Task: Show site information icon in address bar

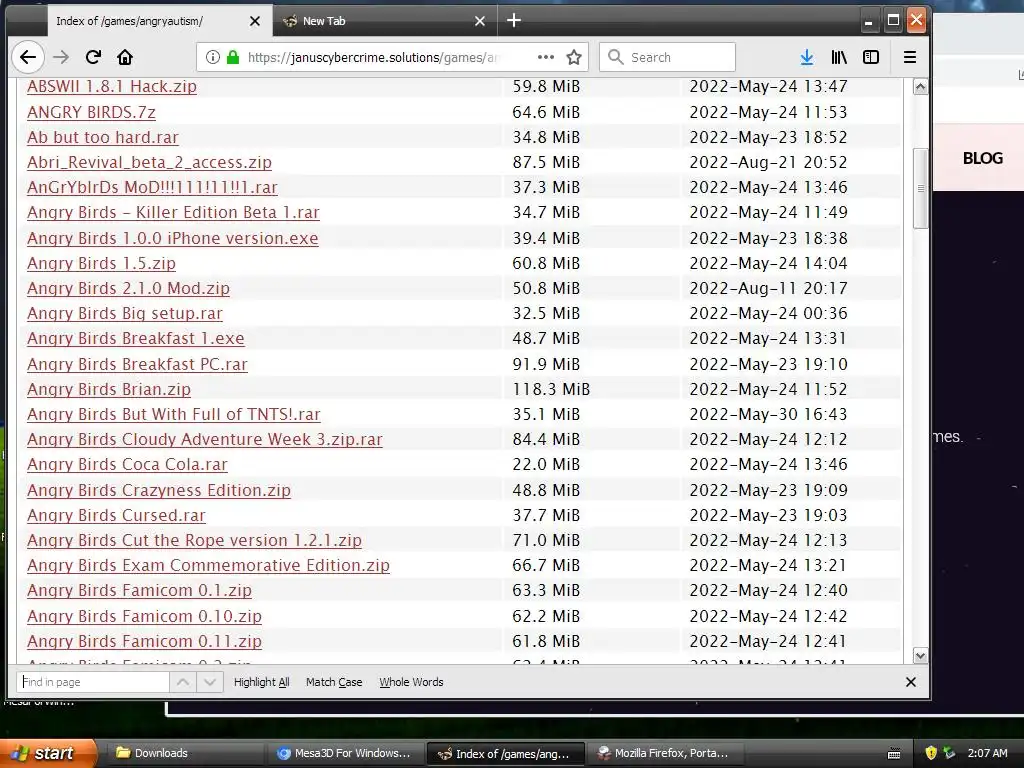Action: 213,57
